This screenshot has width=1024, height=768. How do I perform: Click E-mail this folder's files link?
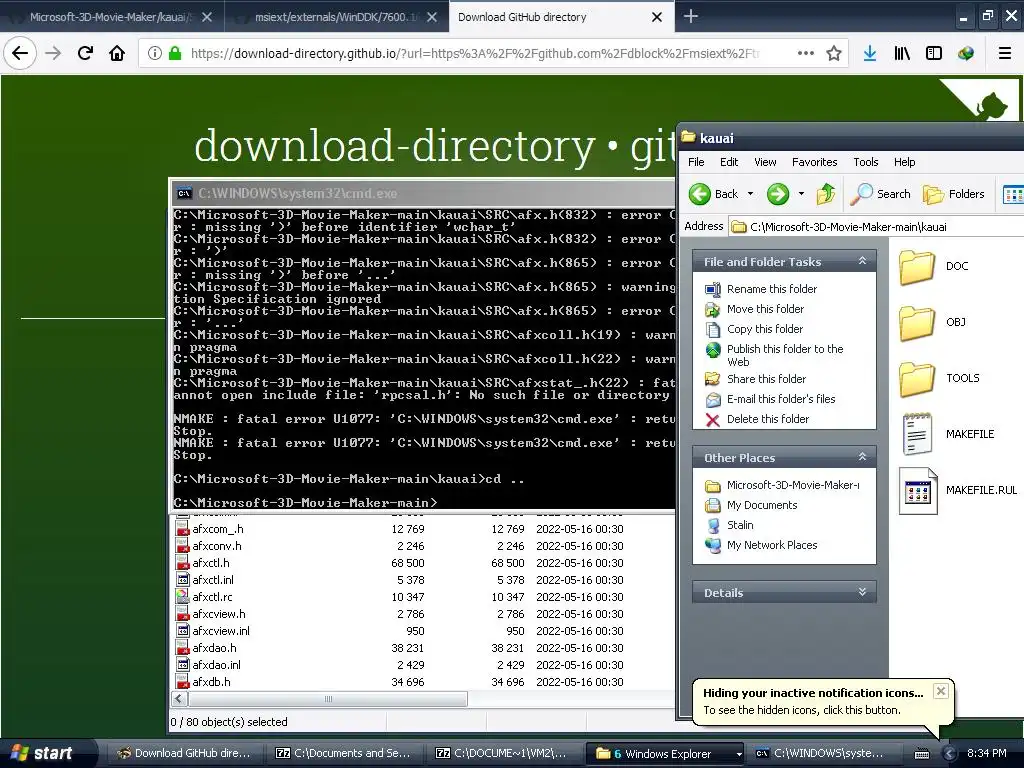coord(781,399)
